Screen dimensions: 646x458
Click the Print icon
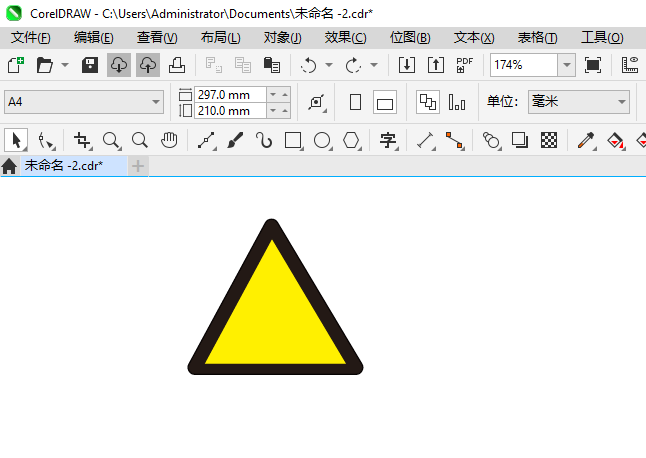pyautogui.click(x=177, y=65)
